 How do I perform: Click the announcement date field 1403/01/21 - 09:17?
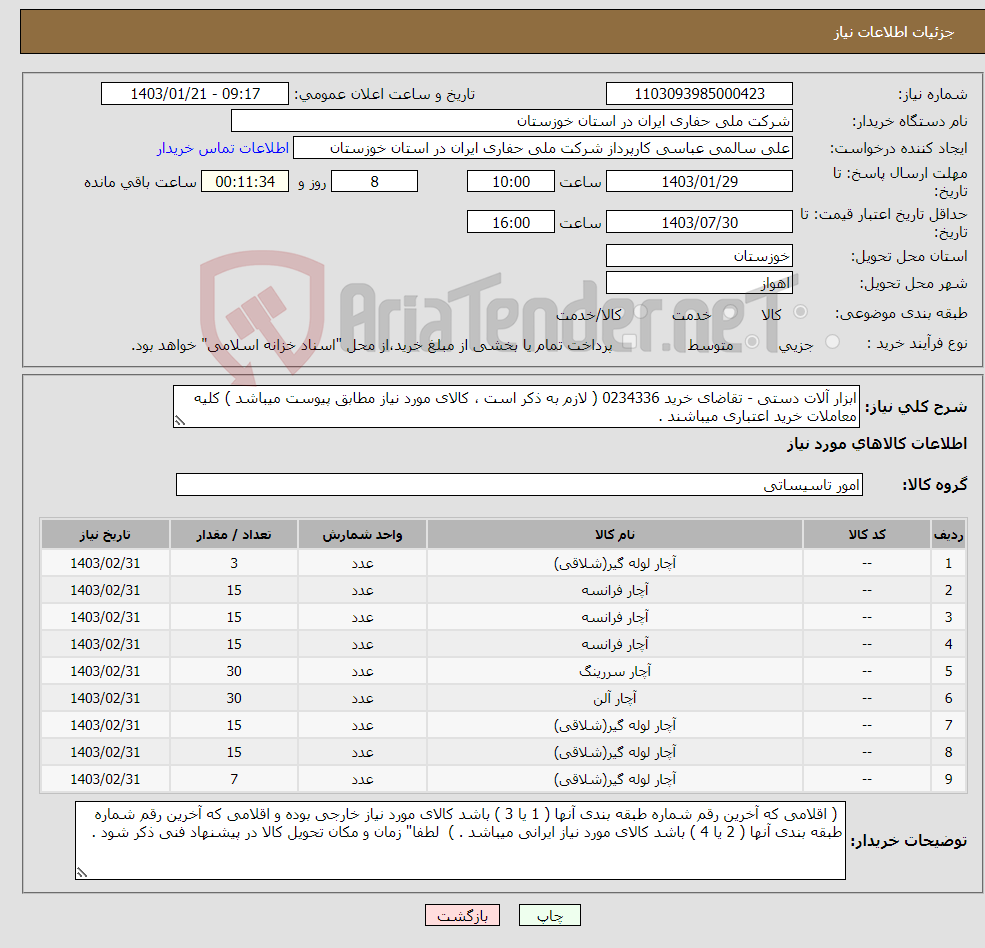click(195, 94)
